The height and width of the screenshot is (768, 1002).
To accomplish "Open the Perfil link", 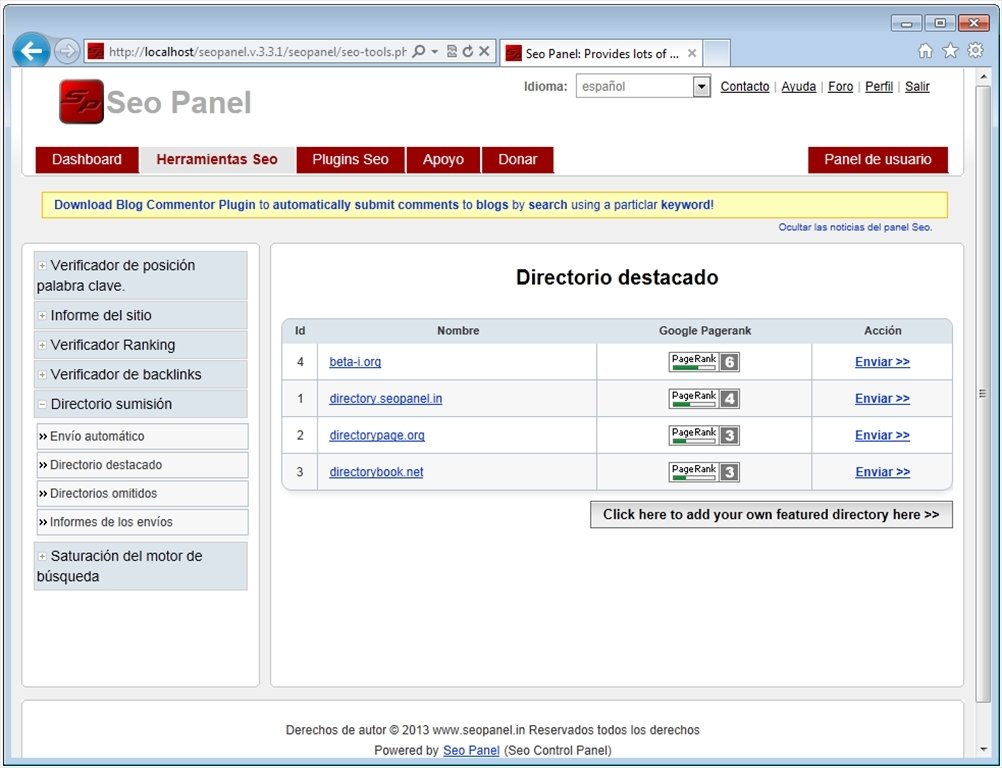I will pos(879,86).
